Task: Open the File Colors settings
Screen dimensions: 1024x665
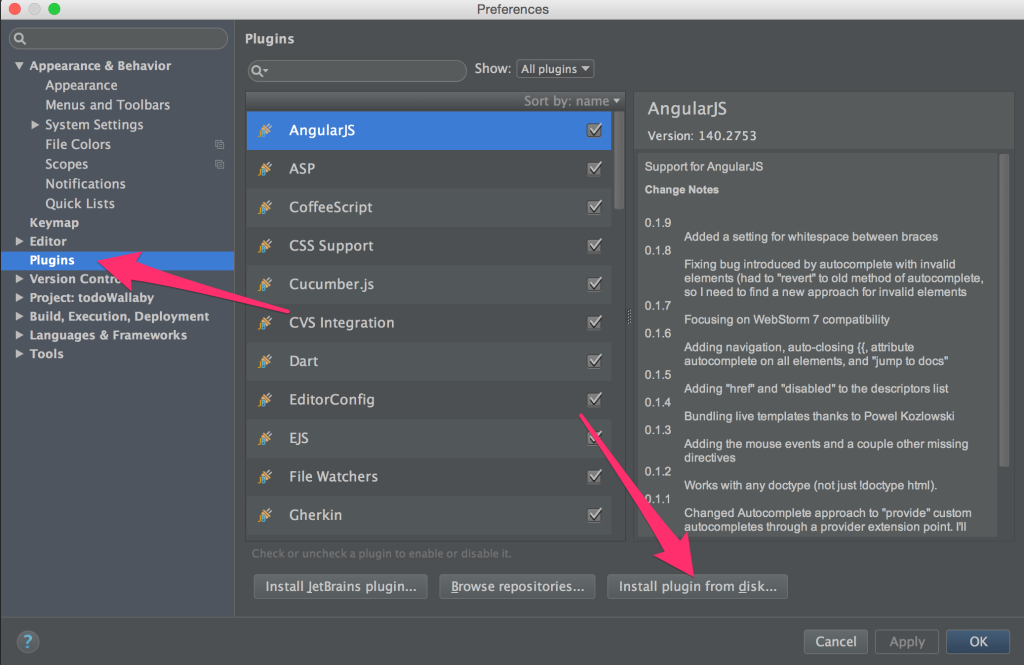Action: coord(78,144)
